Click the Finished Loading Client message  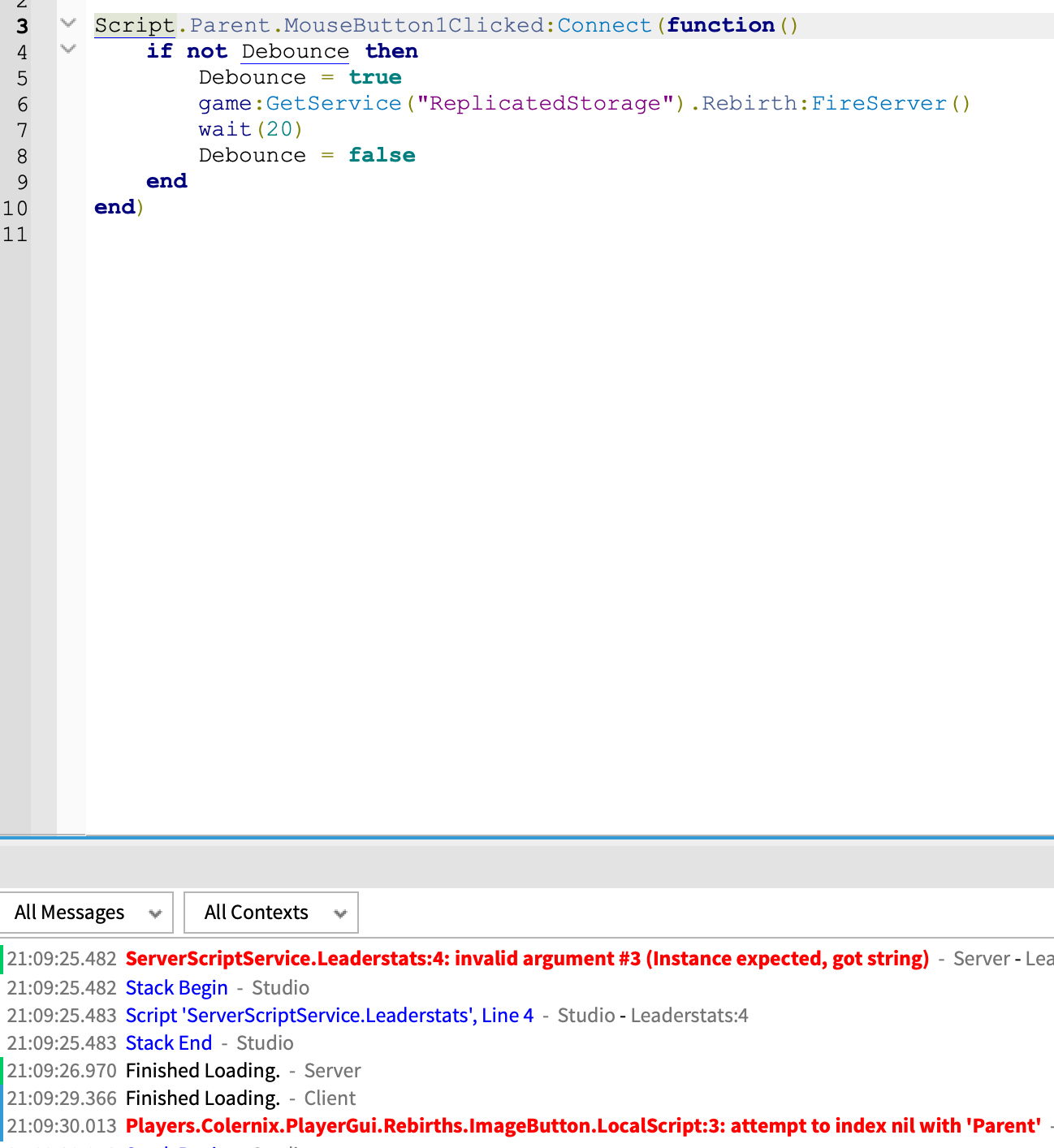click(201, 1098)
